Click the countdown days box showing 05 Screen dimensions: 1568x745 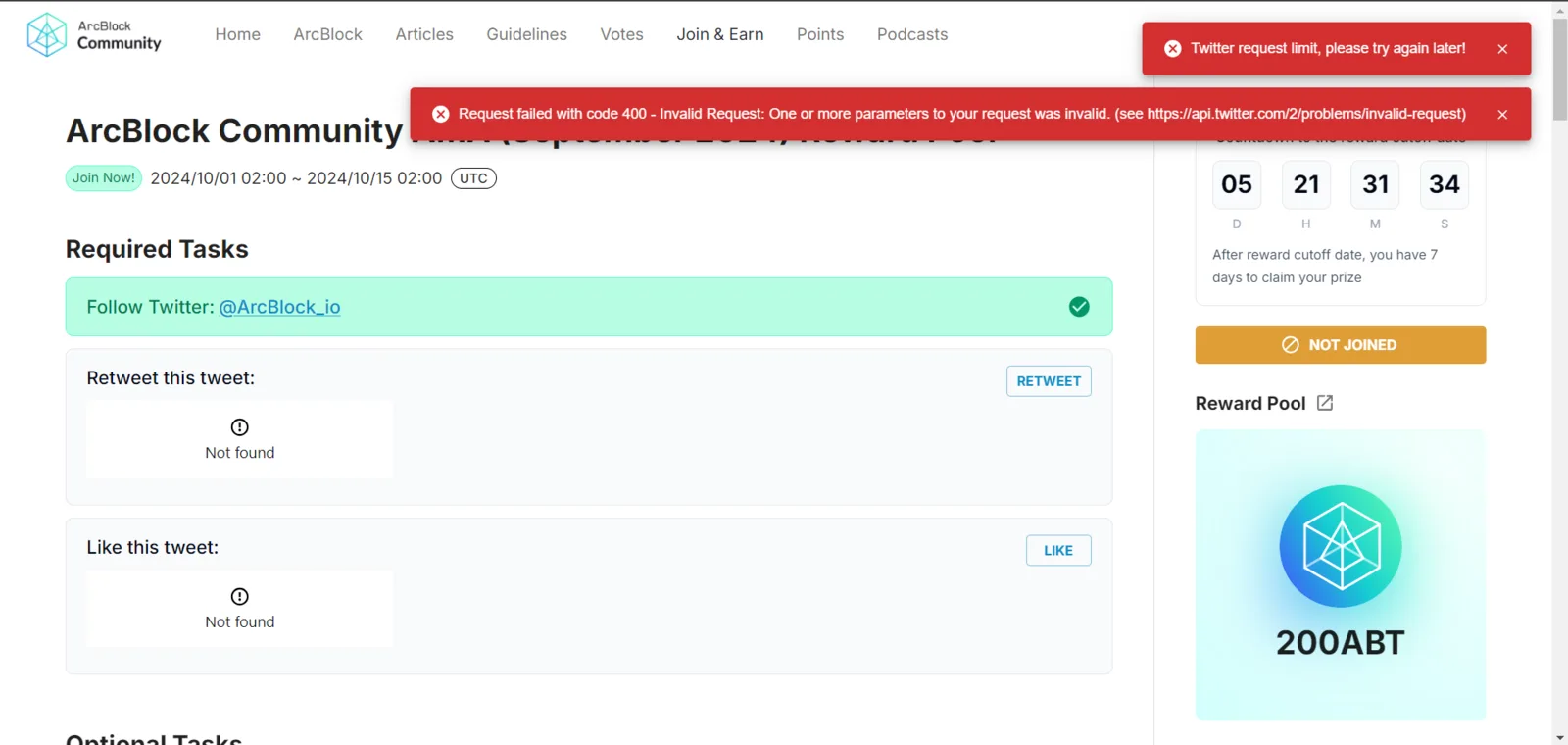click(x=1237, y=184)
